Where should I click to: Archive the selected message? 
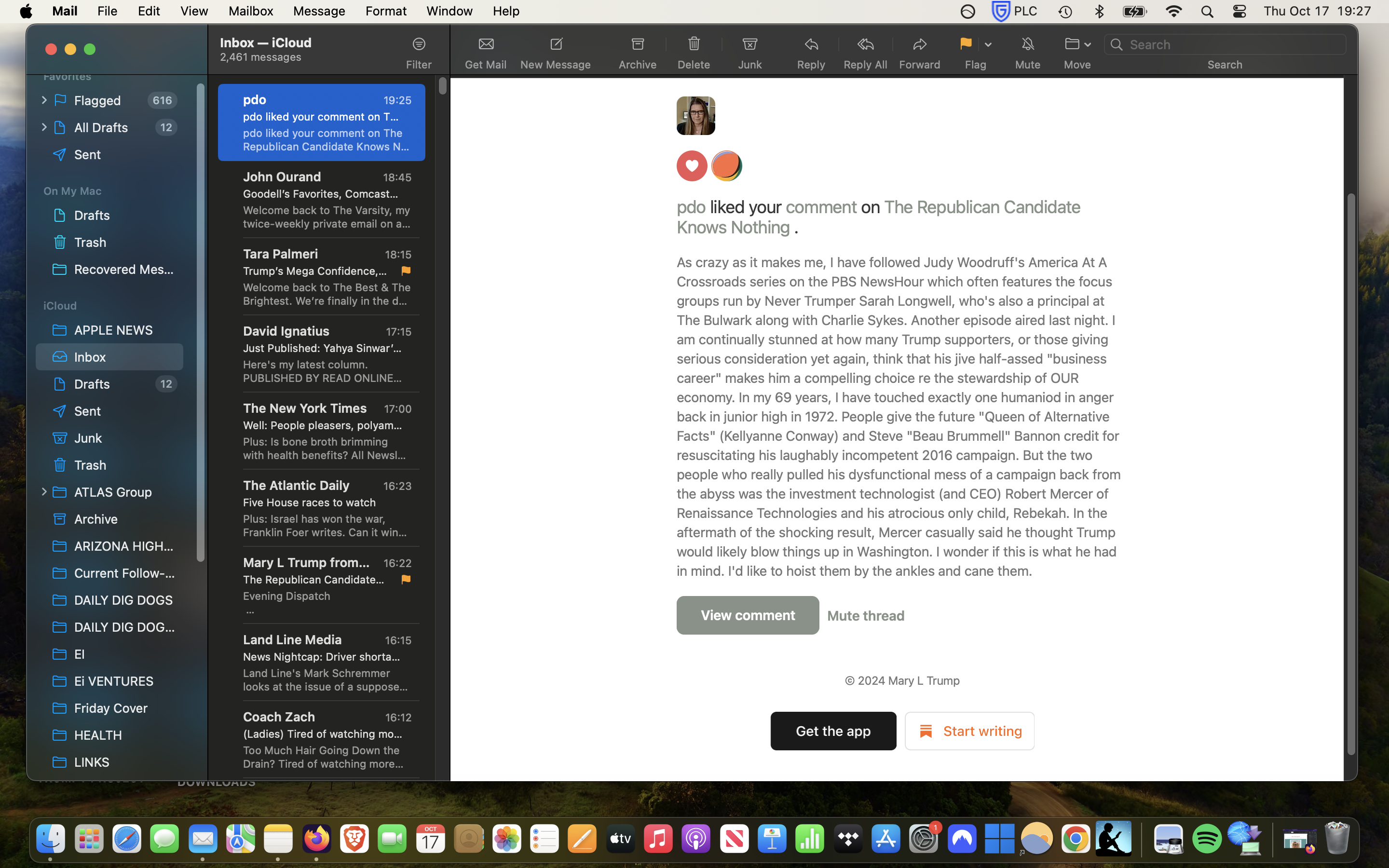(x=637, y=44)
